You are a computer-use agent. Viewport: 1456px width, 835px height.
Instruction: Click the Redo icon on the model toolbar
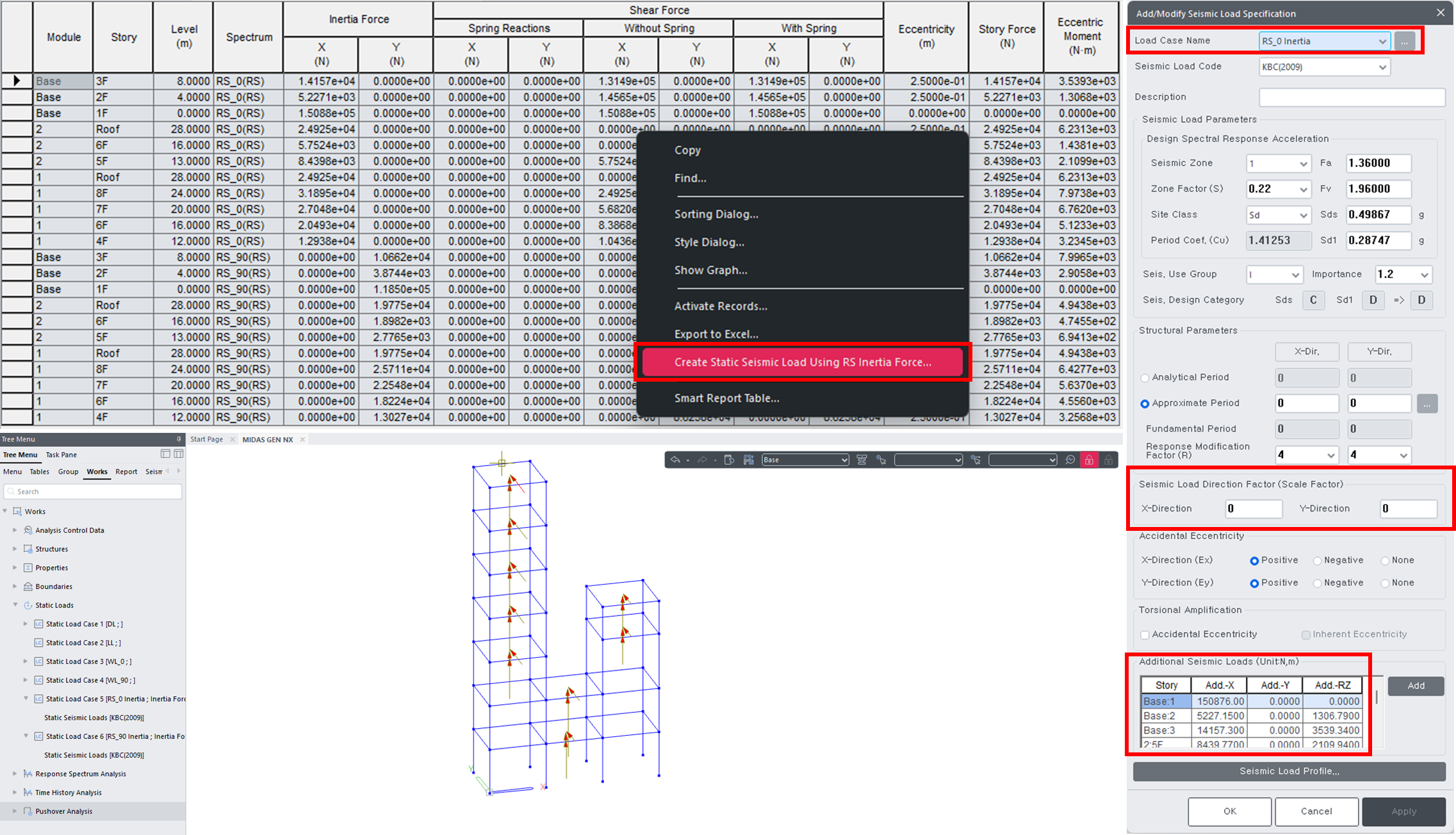point(702,460)
